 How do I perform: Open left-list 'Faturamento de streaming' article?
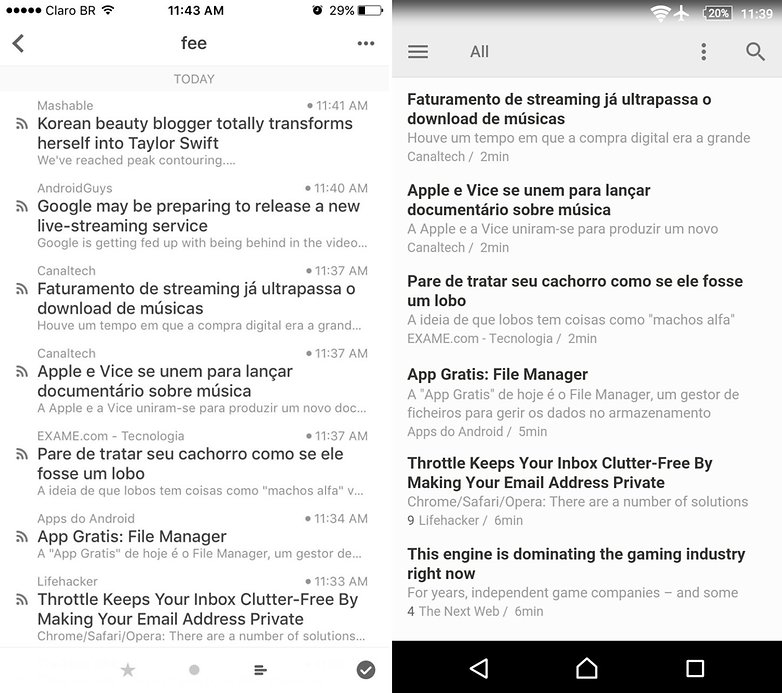pyautogui.click(x=196, y=299)
